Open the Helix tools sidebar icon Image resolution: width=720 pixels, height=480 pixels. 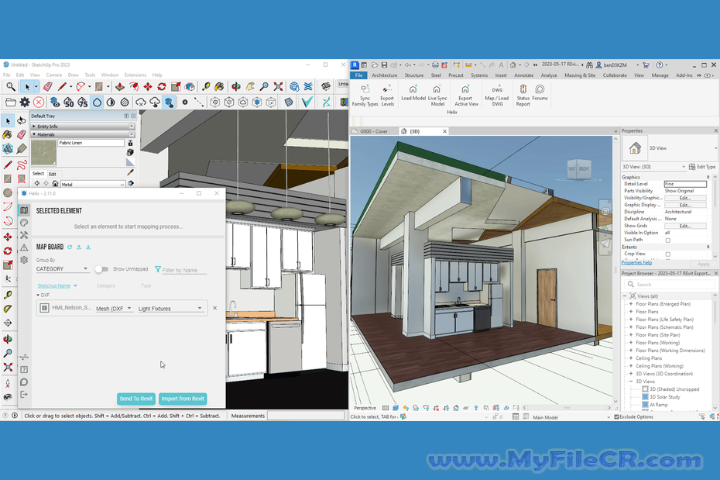point(24,235)
